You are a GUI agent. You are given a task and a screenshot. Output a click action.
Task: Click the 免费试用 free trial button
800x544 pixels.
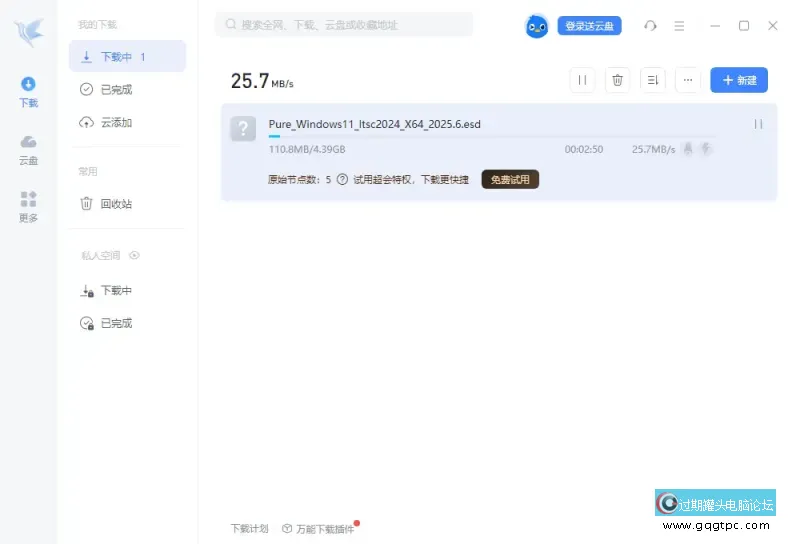pos(510,180)
